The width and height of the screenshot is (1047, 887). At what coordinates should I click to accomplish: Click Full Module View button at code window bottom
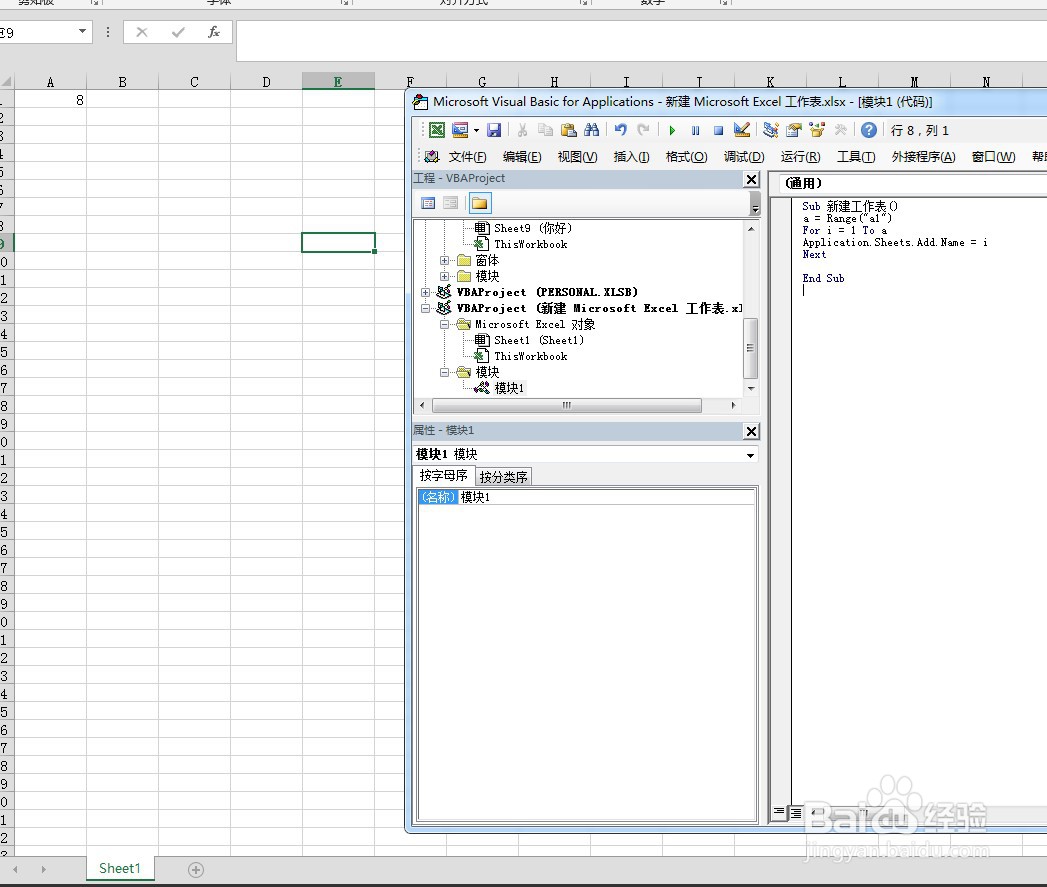click(x=795, y=812)
